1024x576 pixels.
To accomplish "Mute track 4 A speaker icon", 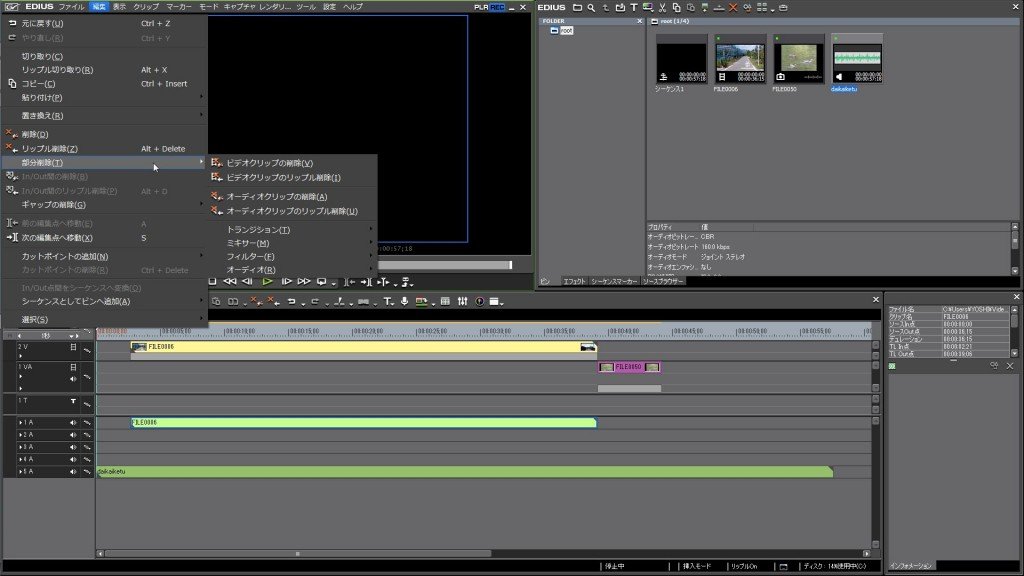I will pos(73,460).
